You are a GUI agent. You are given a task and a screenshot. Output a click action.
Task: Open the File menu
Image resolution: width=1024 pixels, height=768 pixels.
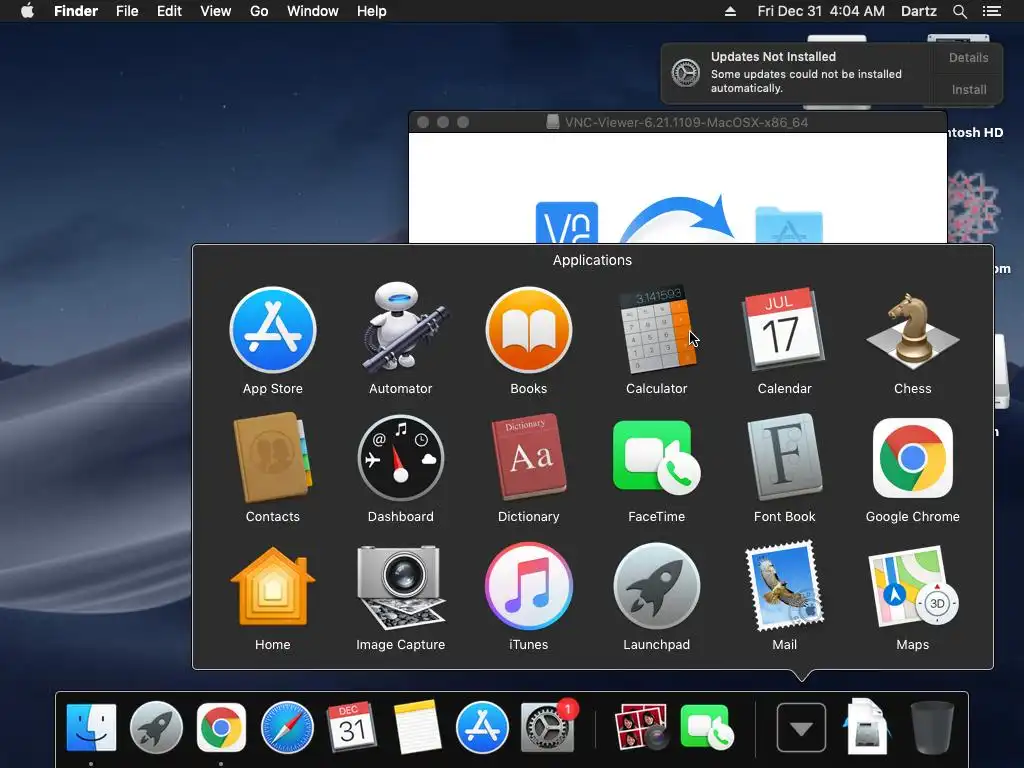127,11
